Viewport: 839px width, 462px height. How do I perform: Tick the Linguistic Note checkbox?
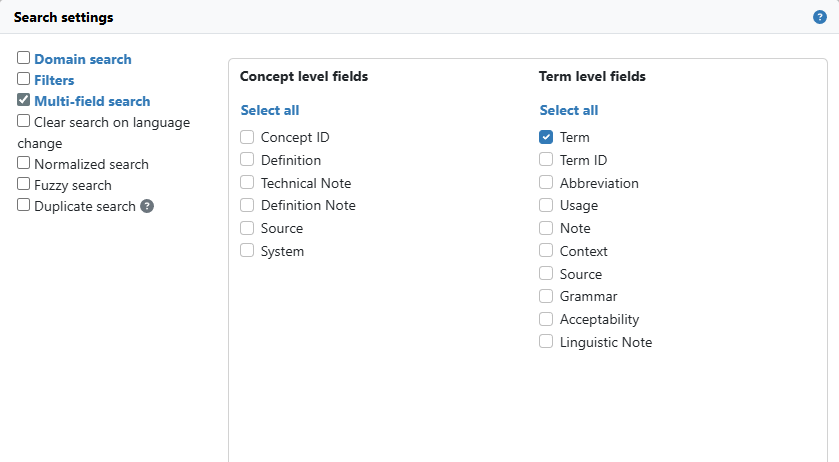coord(546,342)
